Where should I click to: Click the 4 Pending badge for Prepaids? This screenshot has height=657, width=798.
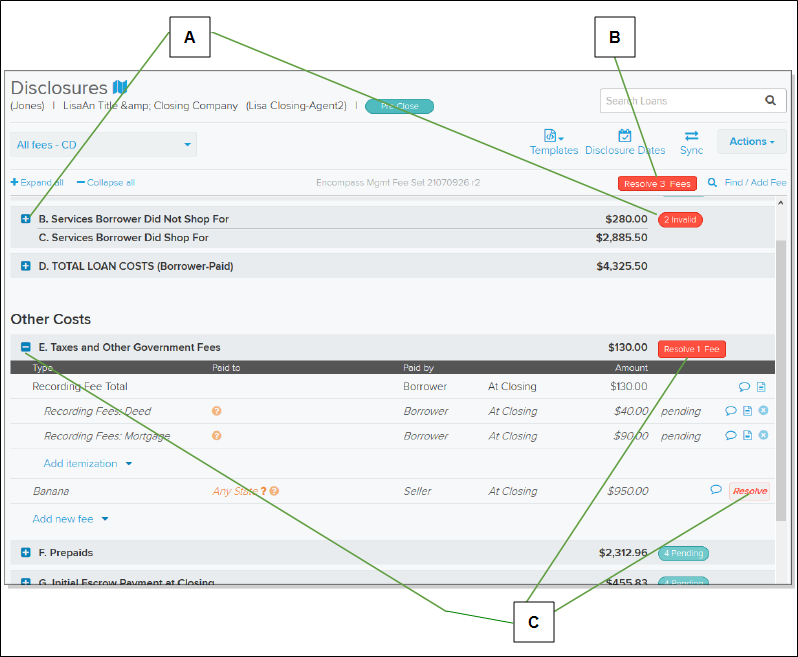[683, 553]
